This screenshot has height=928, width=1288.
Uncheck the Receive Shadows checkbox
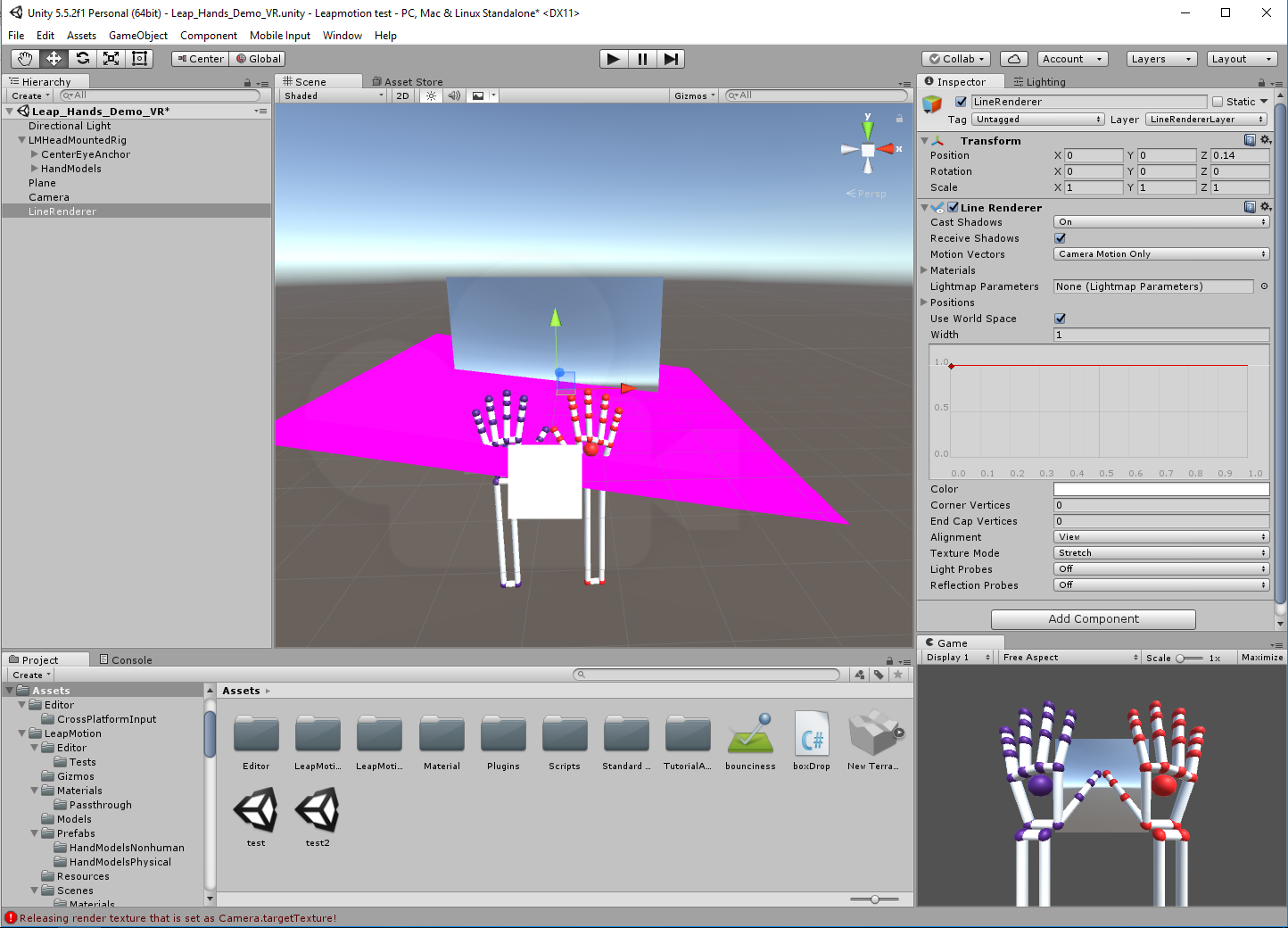1060,237
